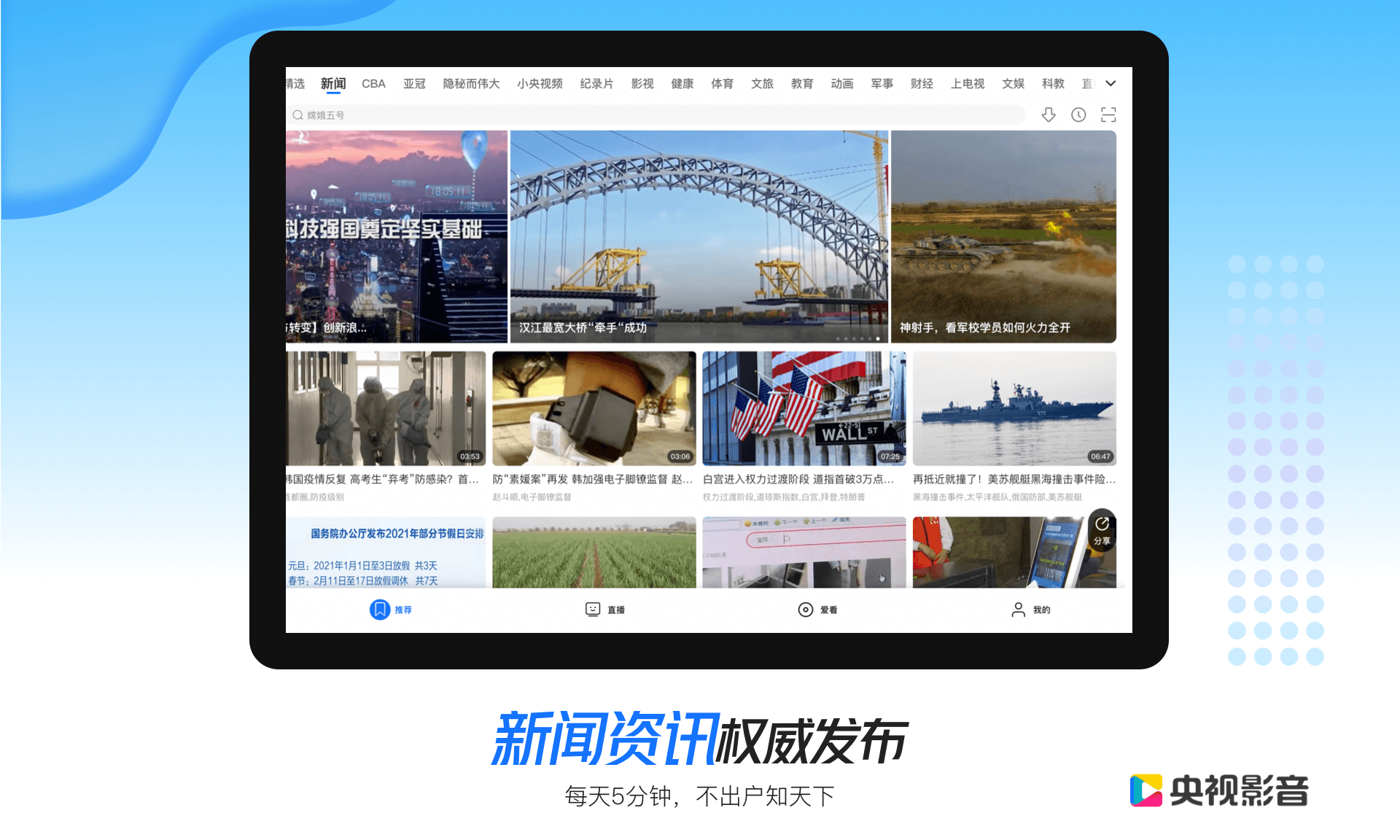This screenshot has height=840, width=1400.
Task: Select the last banner carousel dot
Action: pyautogui.click(x=878, y=338)
